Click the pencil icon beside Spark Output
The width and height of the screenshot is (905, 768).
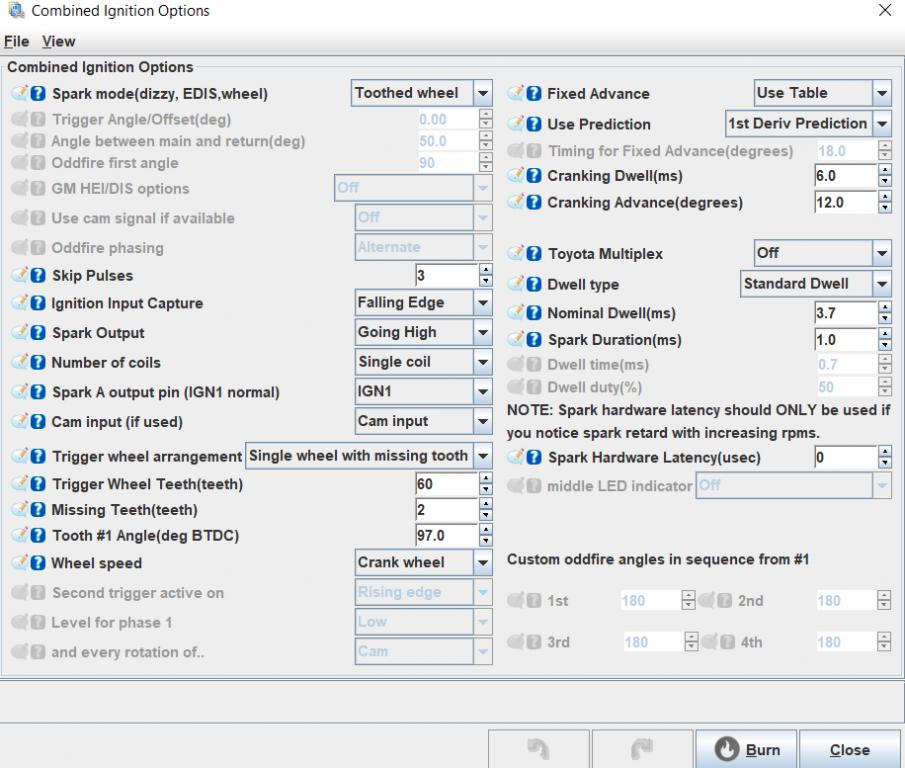[21, 333]
